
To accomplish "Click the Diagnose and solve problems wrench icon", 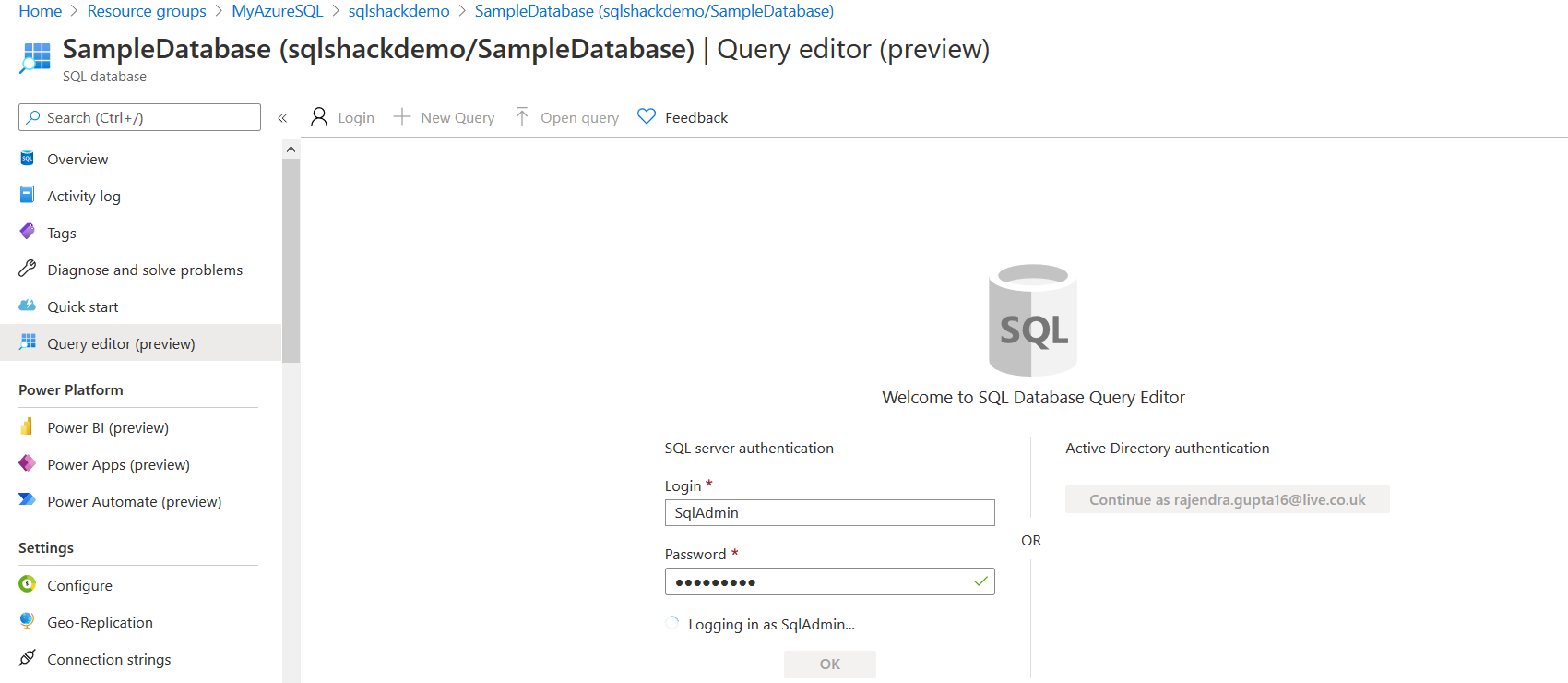I will pyautogui.click(x=28, y=269).
